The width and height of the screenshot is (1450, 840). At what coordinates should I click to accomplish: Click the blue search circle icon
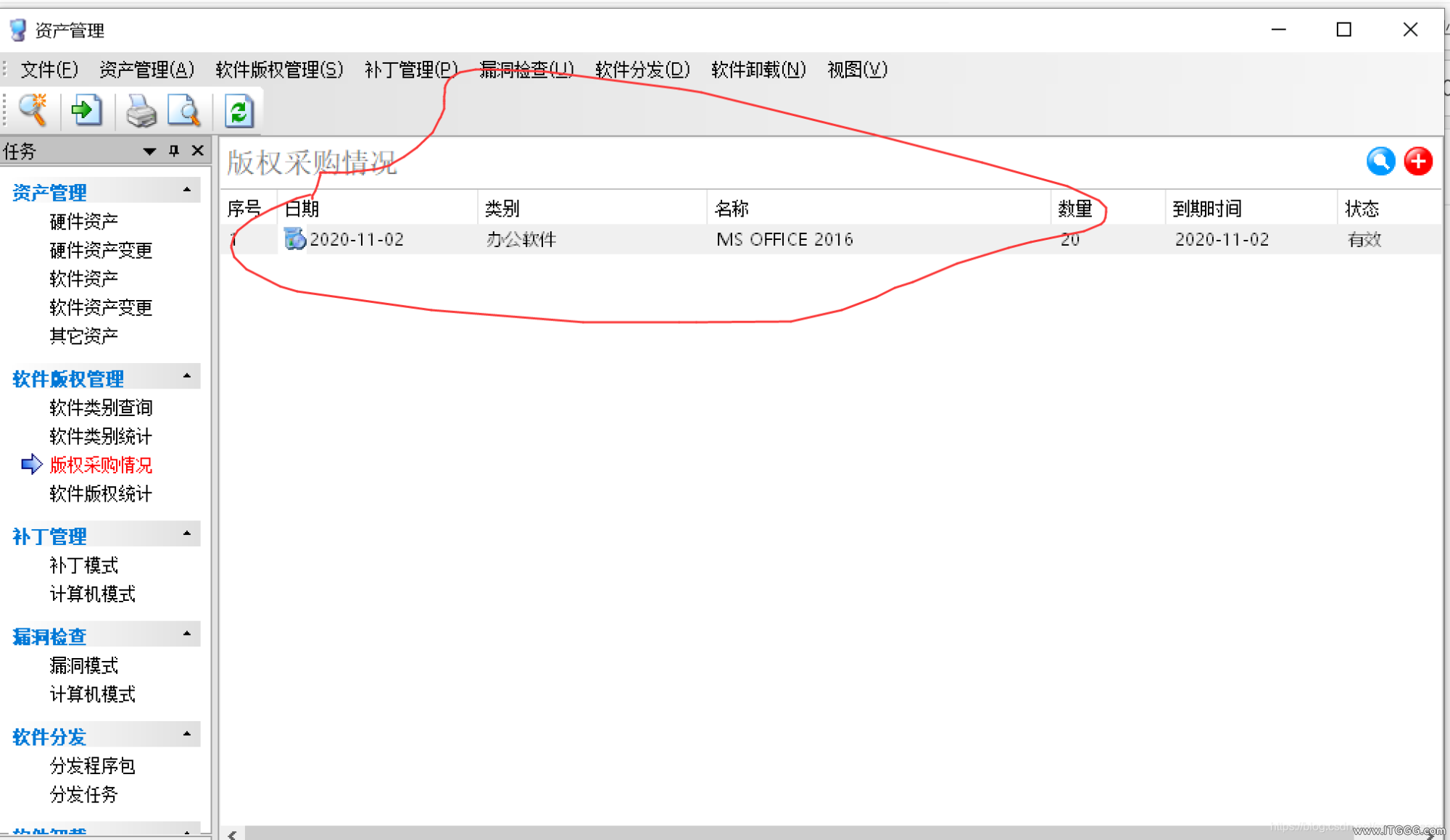pyautogui.click(x=1380, y=161)
